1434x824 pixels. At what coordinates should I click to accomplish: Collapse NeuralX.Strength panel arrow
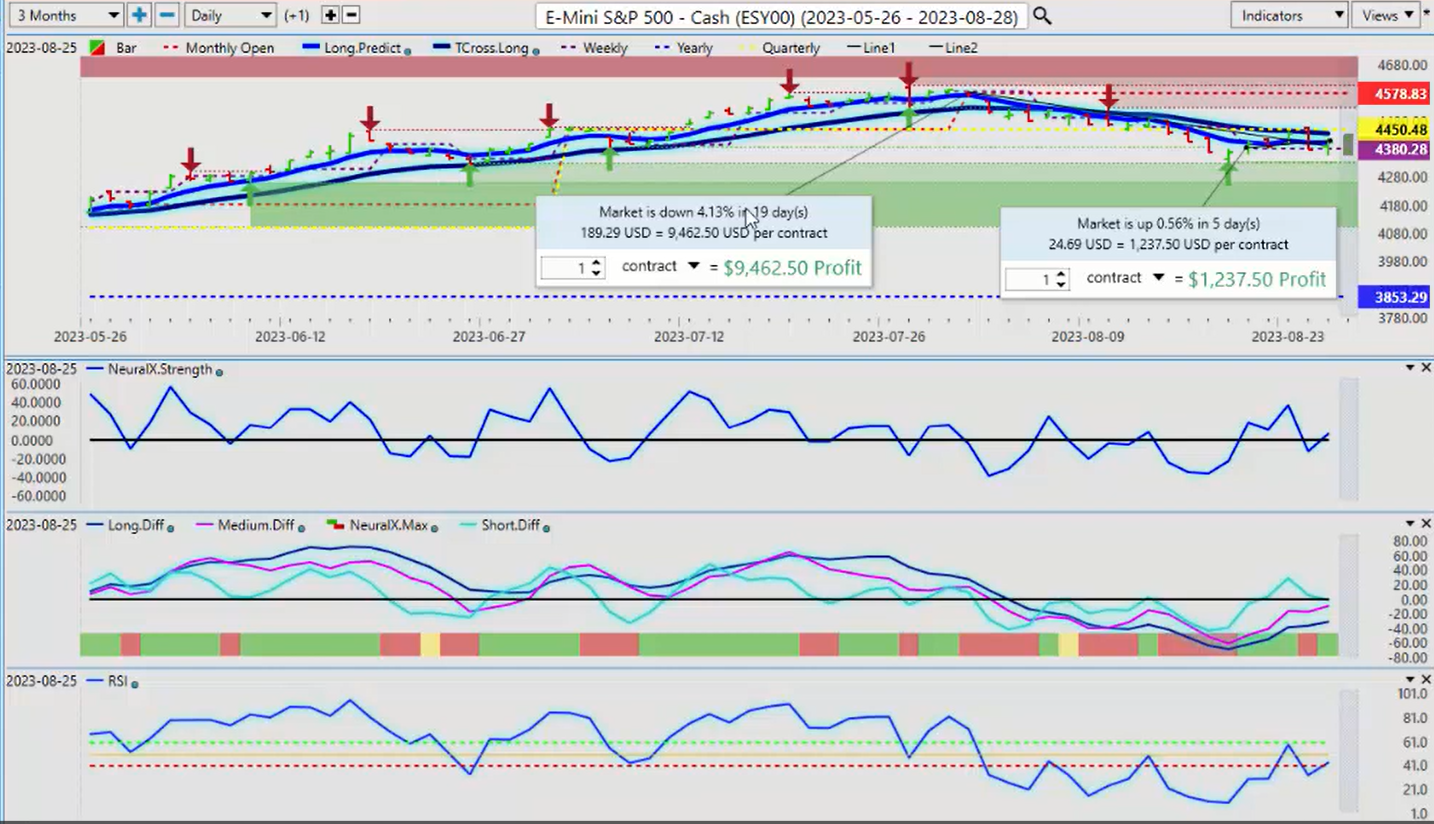pos(1410,368)
